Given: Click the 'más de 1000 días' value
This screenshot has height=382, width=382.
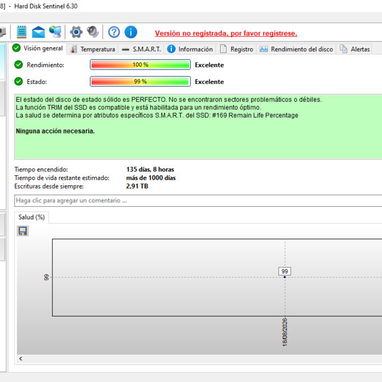Looking at the screenshot, I should 151,178.
